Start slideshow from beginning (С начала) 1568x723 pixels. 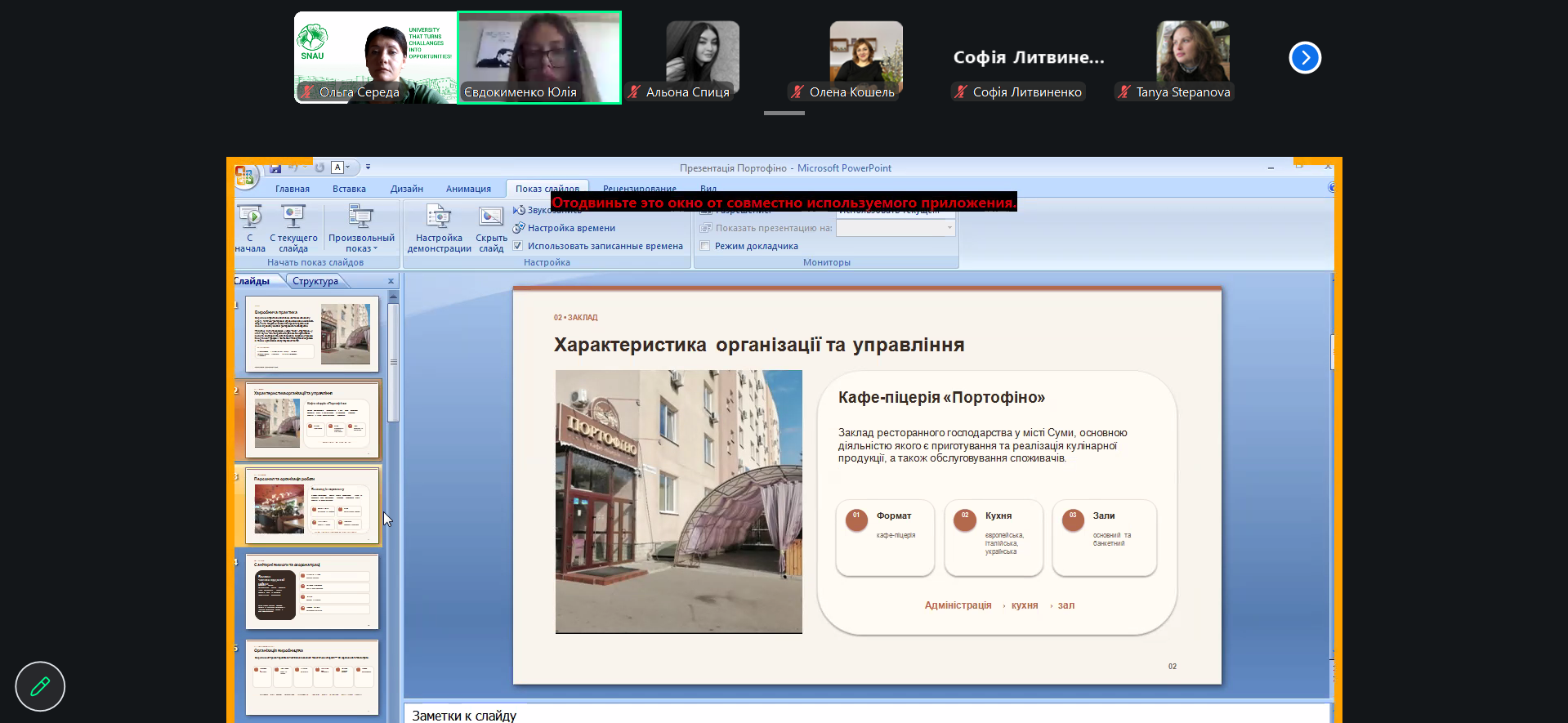click(x=250, y=228)
